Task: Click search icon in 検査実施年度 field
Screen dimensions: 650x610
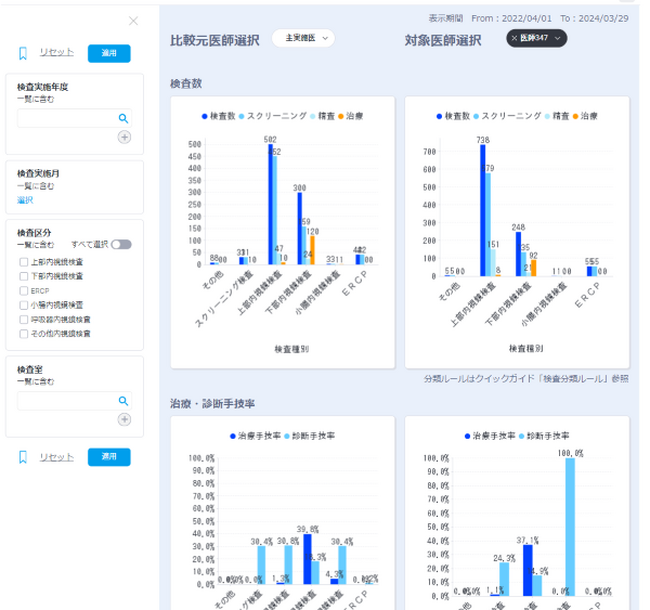Action: (x=123, y=119)
